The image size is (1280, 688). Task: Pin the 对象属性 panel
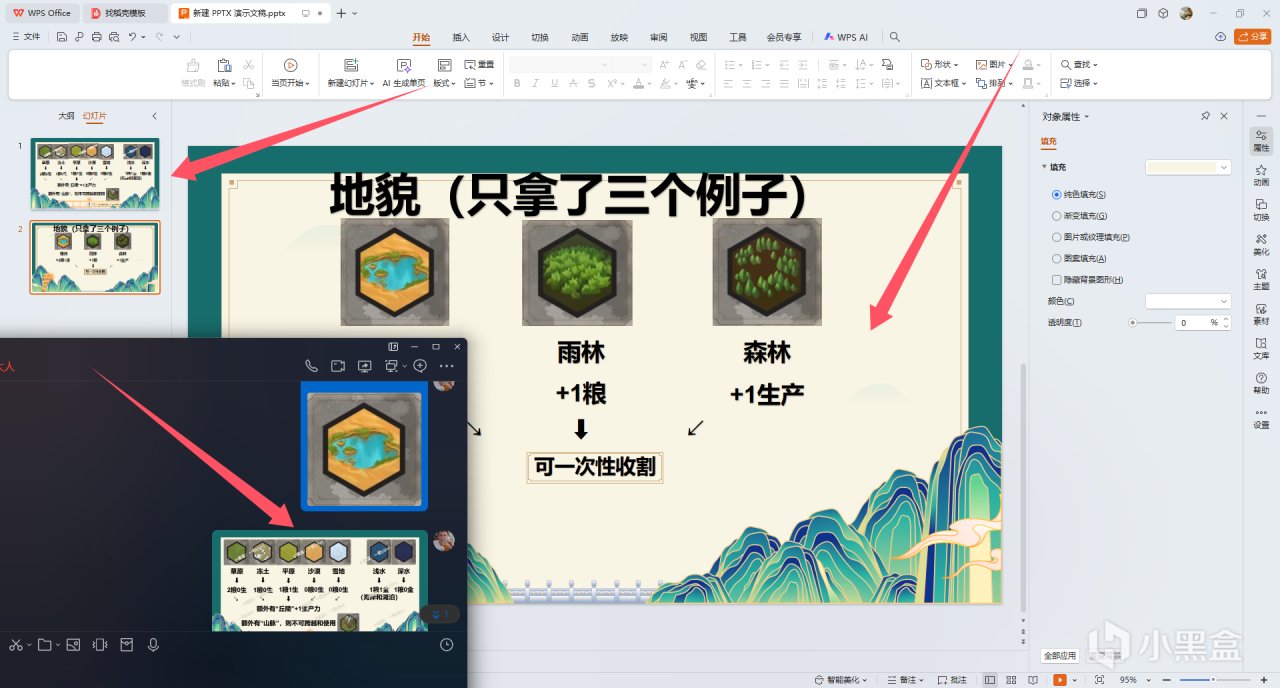pyautogui.click(x=1205, y=116)
